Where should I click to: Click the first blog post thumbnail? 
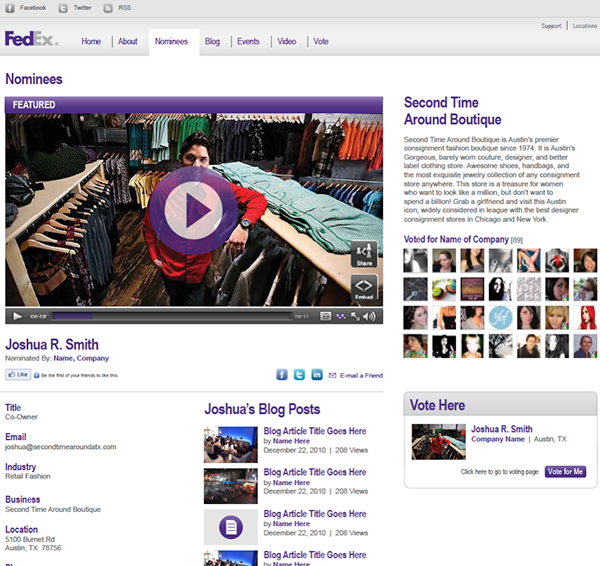[231, 444]
